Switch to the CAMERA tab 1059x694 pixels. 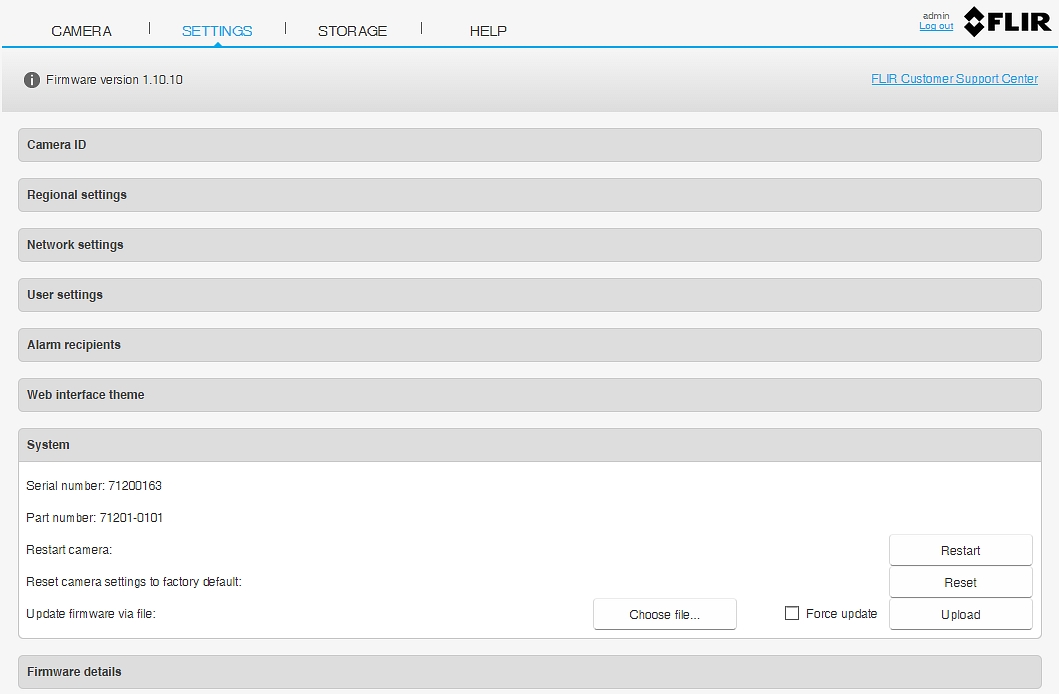click(x=82, y=31)
